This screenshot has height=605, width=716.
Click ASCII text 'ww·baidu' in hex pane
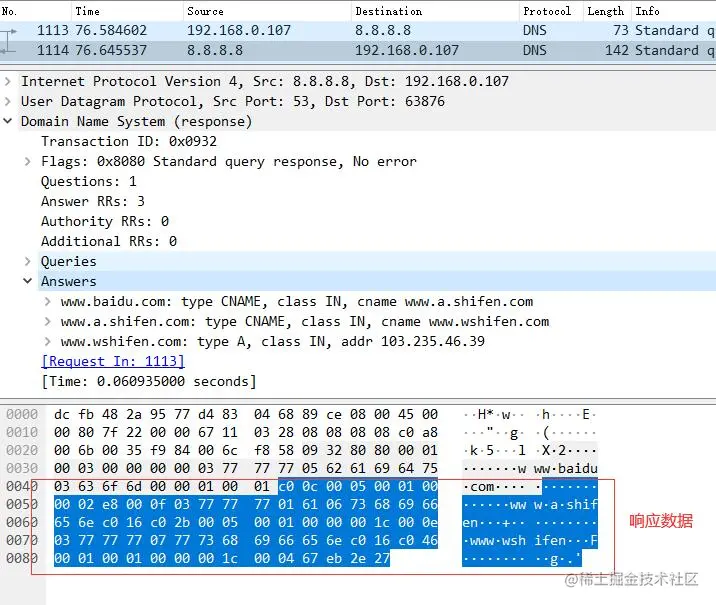click(x=566, y=468)
